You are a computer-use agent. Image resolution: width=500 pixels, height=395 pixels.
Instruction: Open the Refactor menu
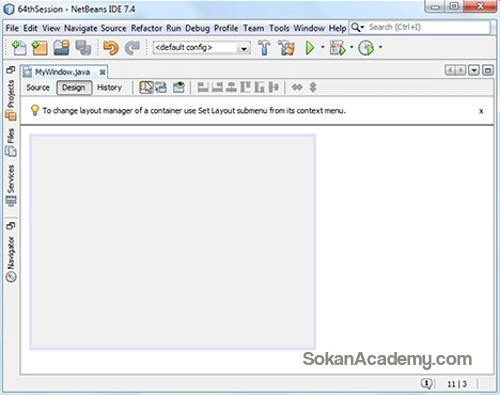coord(146,28)
